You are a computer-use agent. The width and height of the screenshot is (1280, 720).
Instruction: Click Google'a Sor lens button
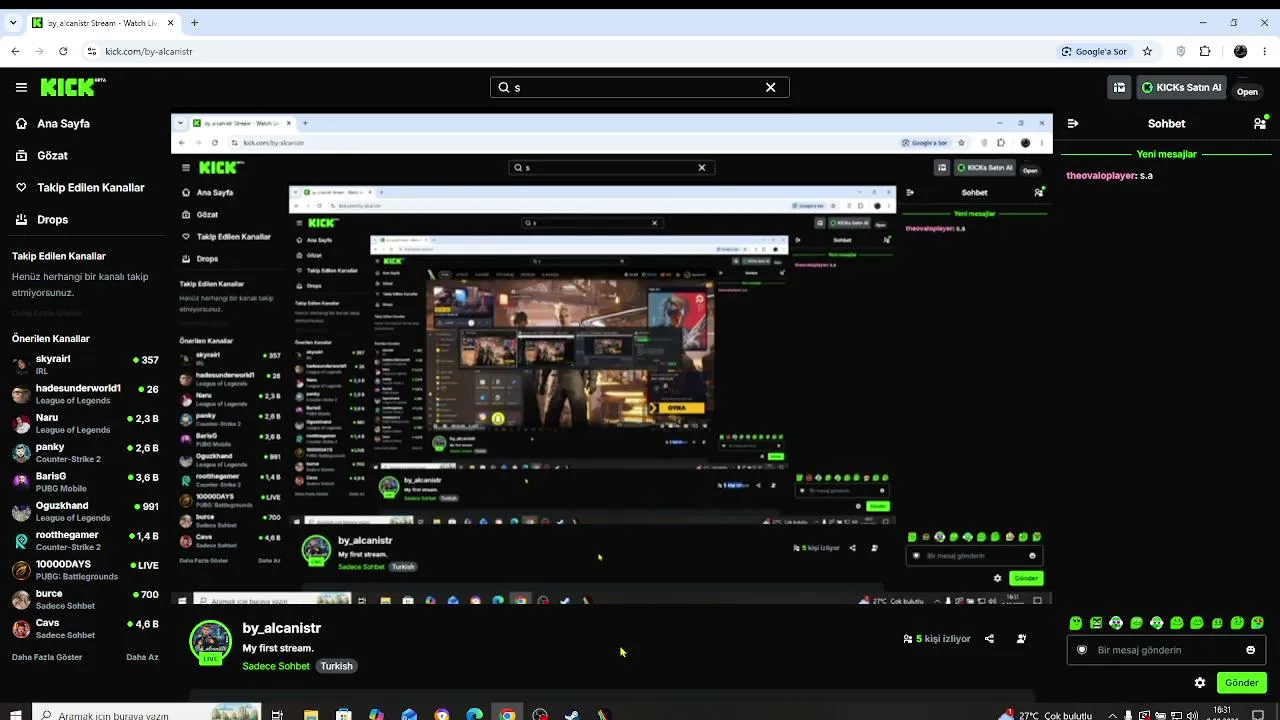[1094, 51]
